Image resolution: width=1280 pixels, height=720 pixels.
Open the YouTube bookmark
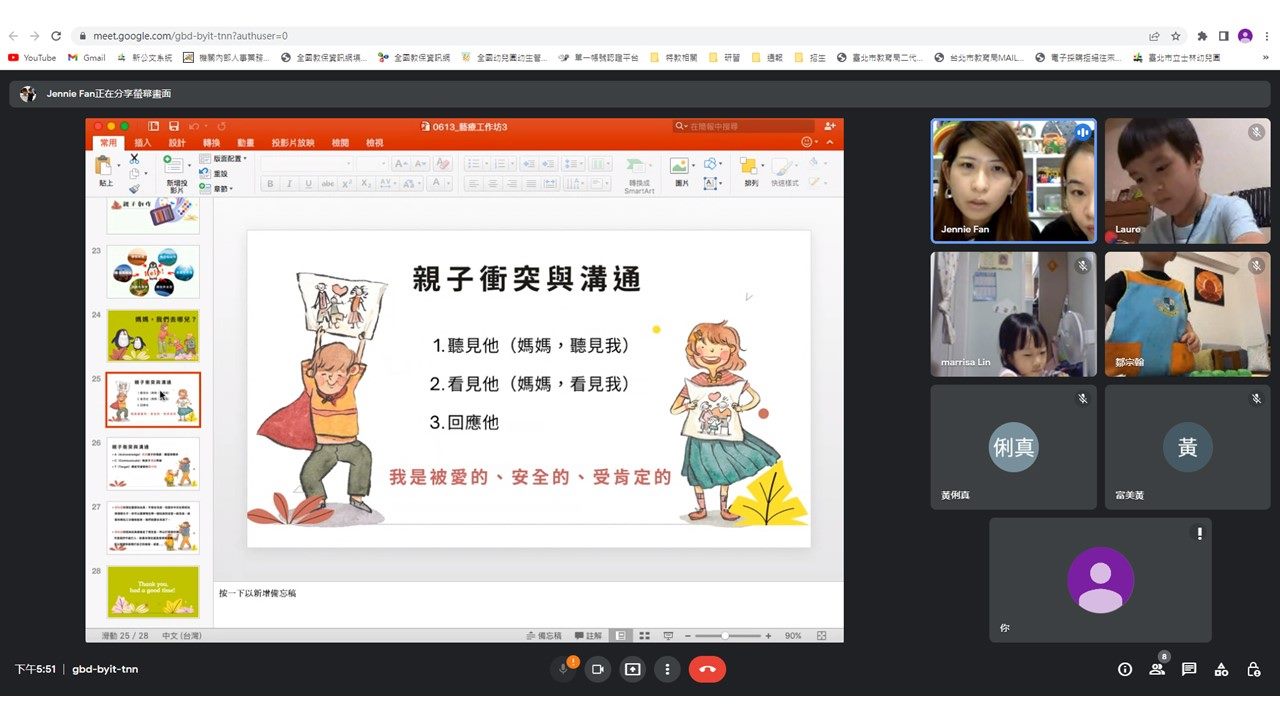coord(32,58)
